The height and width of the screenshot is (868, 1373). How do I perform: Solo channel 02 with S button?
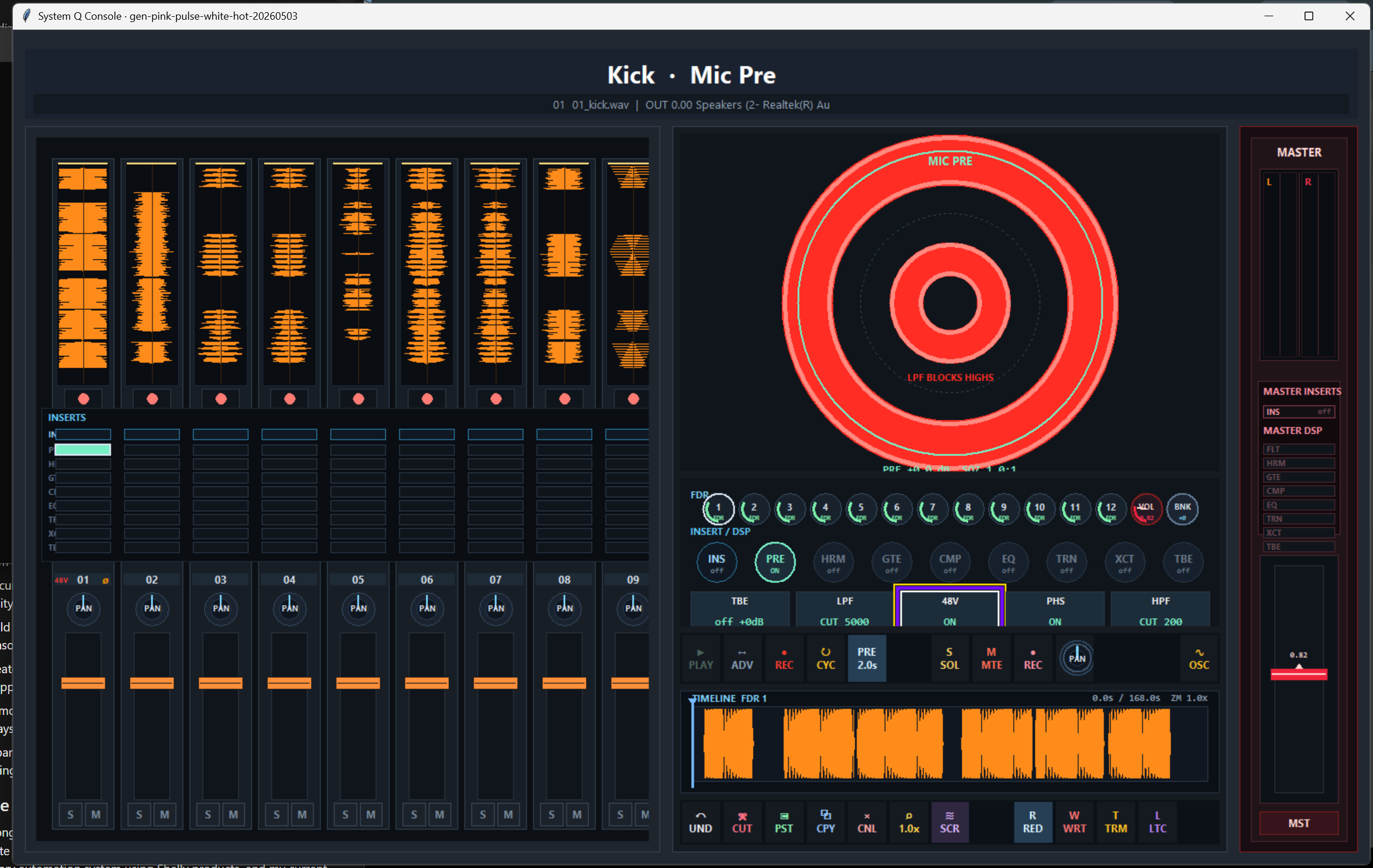[139, 815]
